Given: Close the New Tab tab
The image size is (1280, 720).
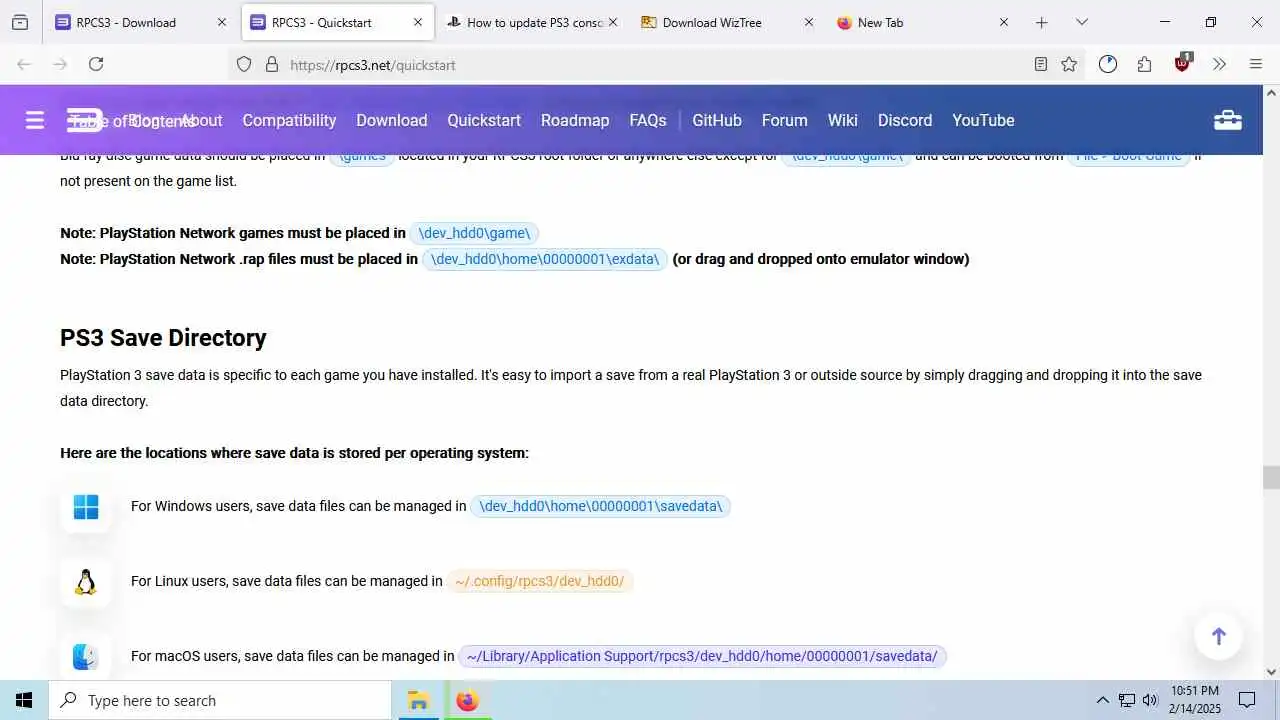Looking at the screenshot, I should pyautogui.click(x=1004, y=22).
